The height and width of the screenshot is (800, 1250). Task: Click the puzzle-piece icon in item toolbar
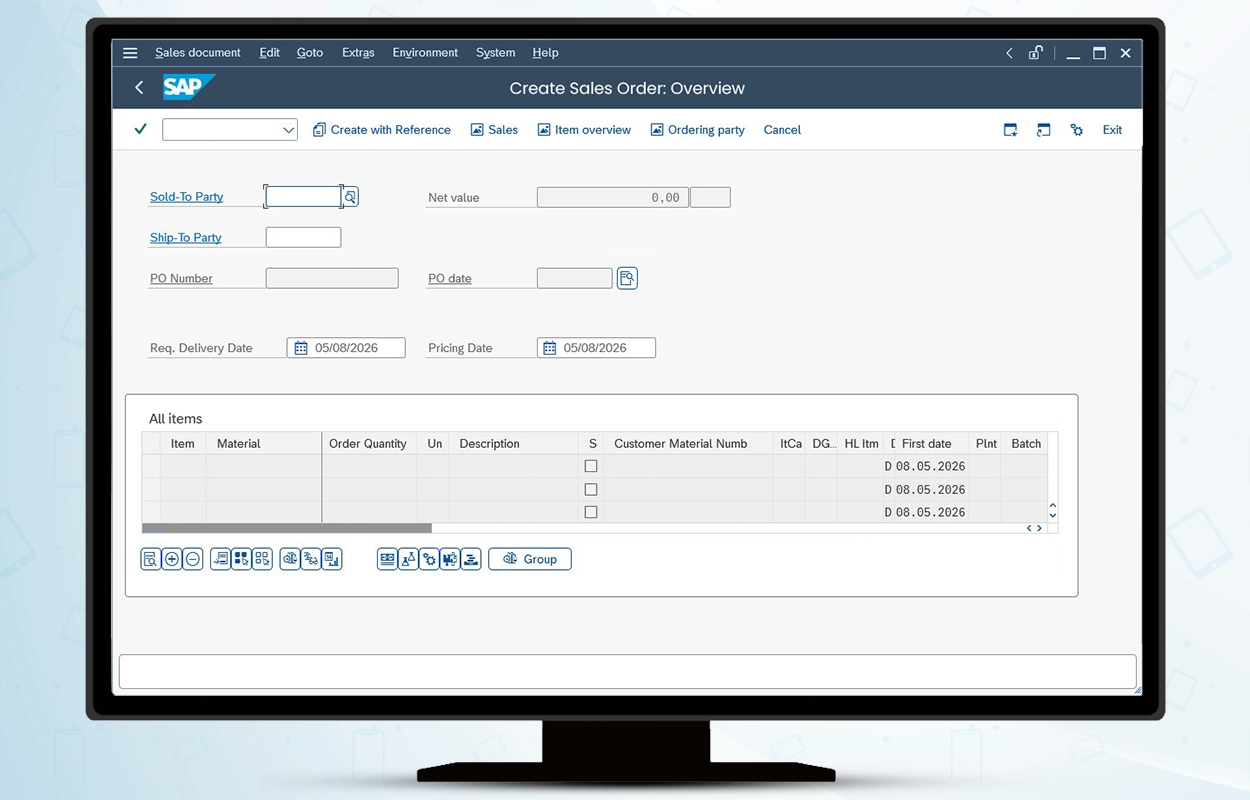(450, 559)
